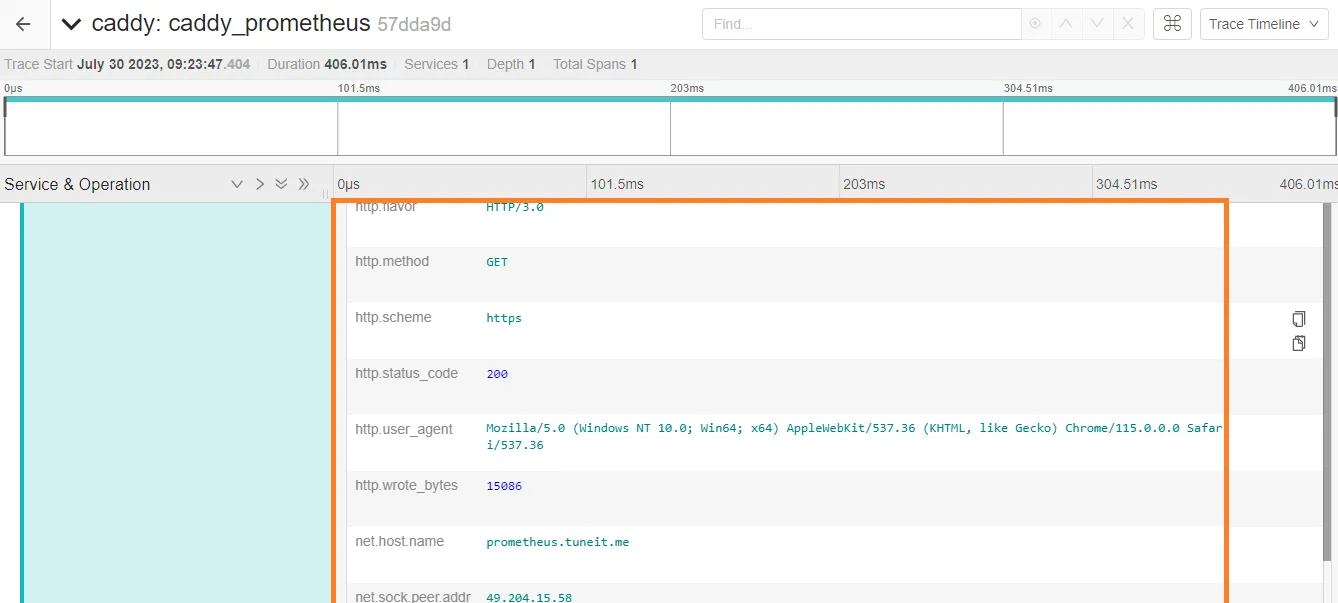Screen dimensions: 1338x603
Task: Click the Duration 406.01ms summary
Action: point(327,64)
